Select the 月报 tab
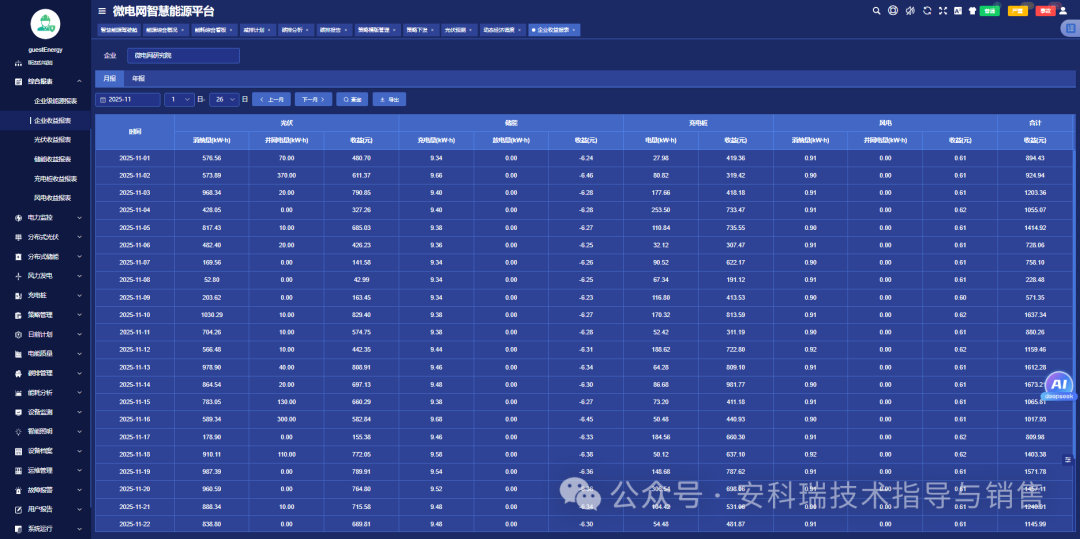This screenshot has width=1080, height=539. [110, 78]
